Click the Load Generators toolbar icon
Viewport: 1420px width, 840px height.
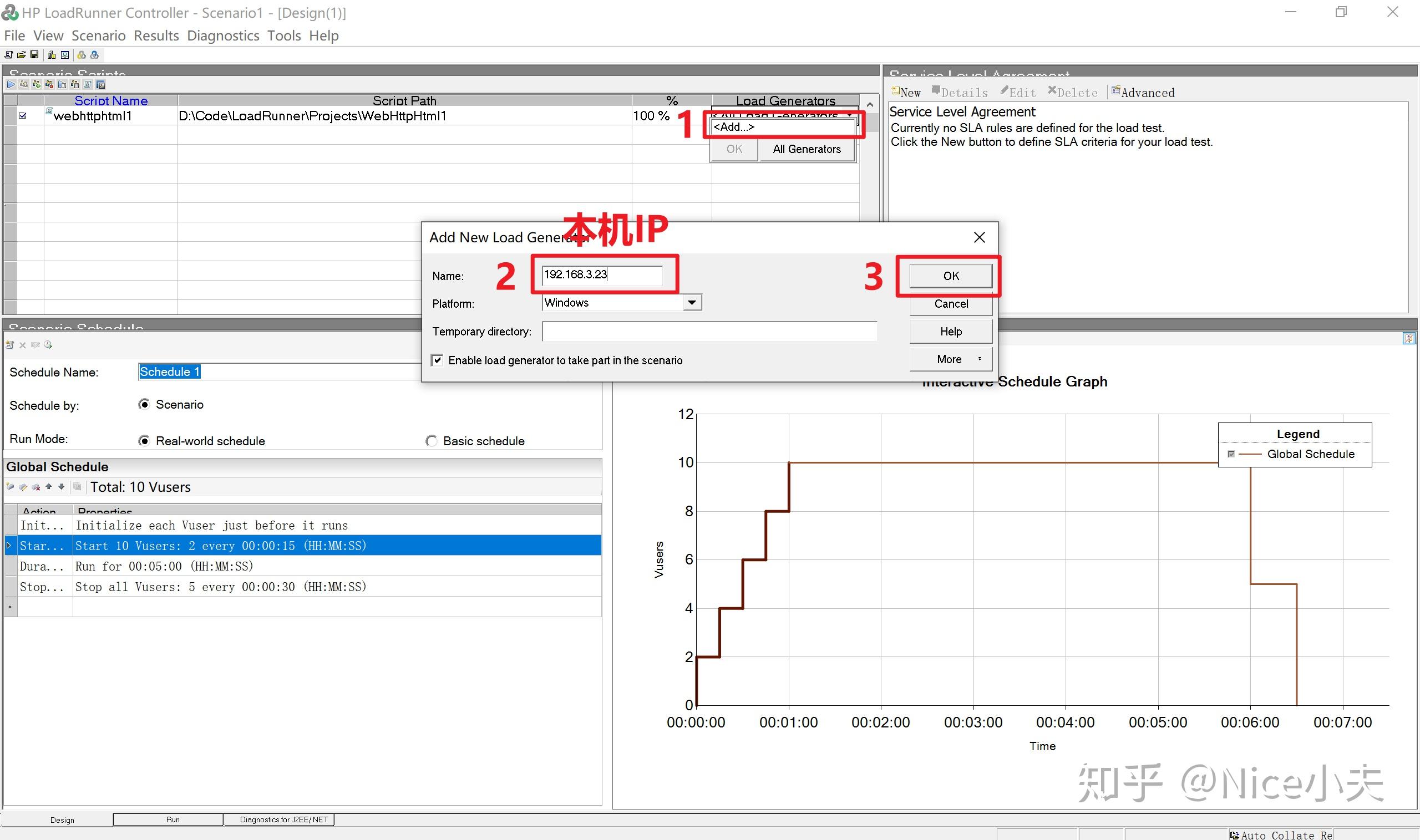tap(52, 55)
